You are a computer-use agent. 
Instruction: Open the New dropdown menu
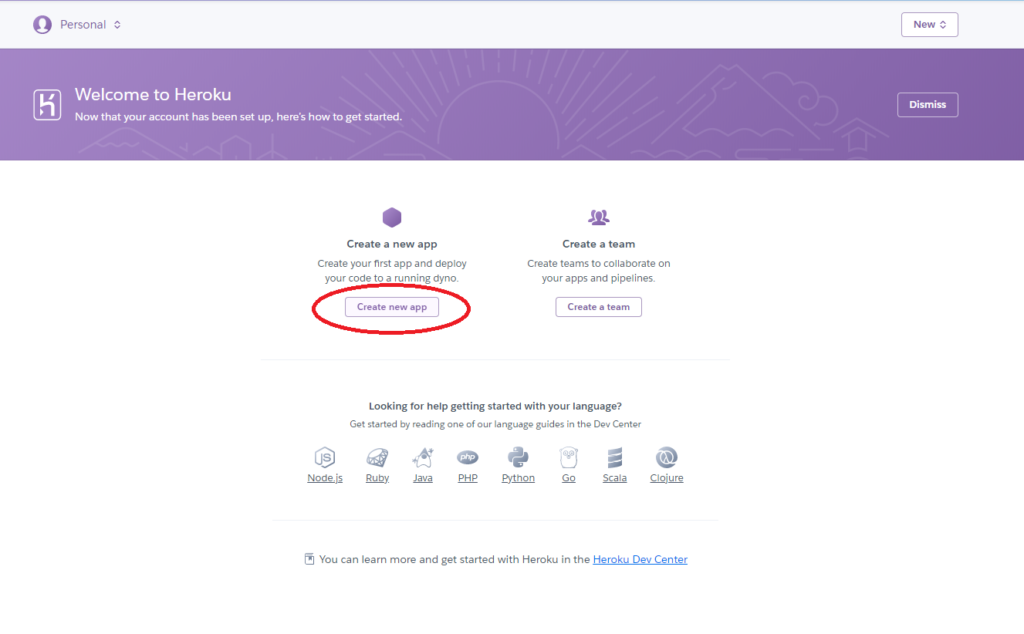tap(929, 24)
